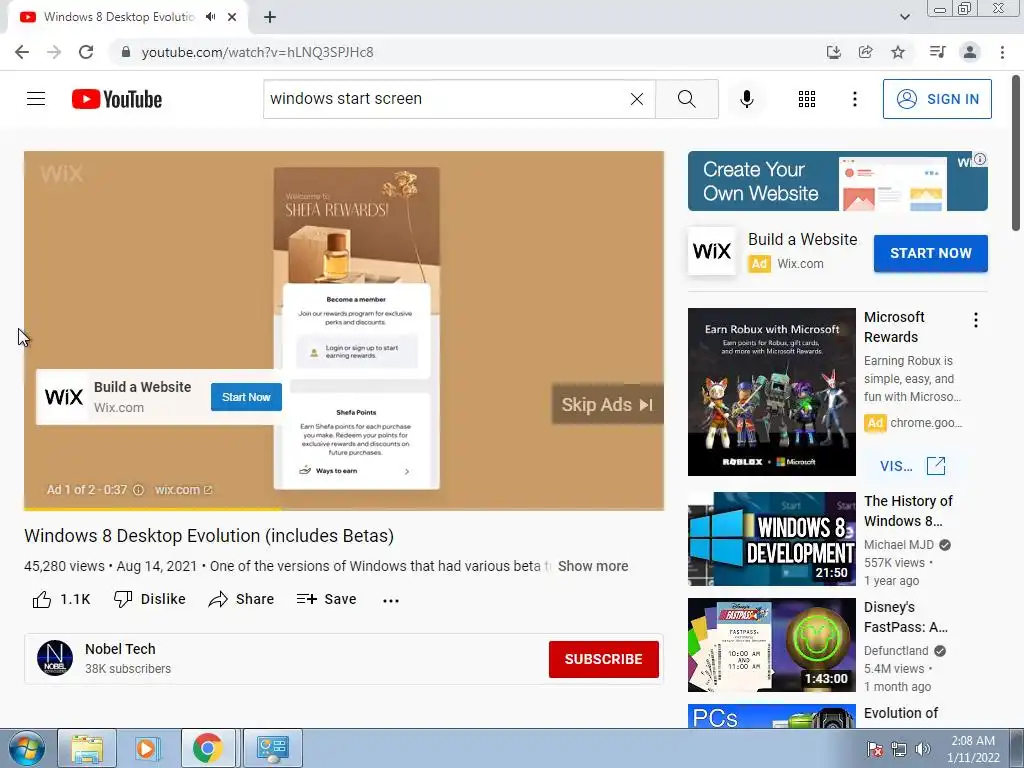Play Disney's FastPass video thumbnail
This screenshot has height=768, width=1024.
point(771,645)
